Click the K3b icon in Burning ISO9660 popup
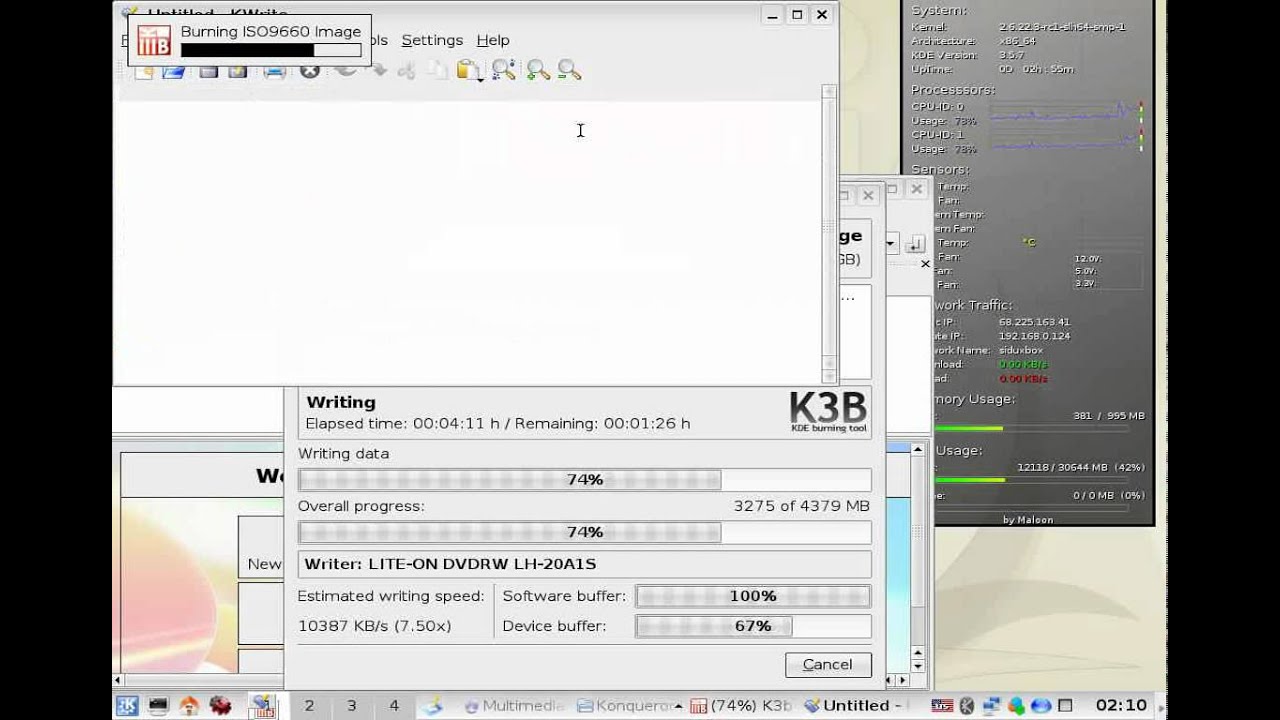 point(154,41)
